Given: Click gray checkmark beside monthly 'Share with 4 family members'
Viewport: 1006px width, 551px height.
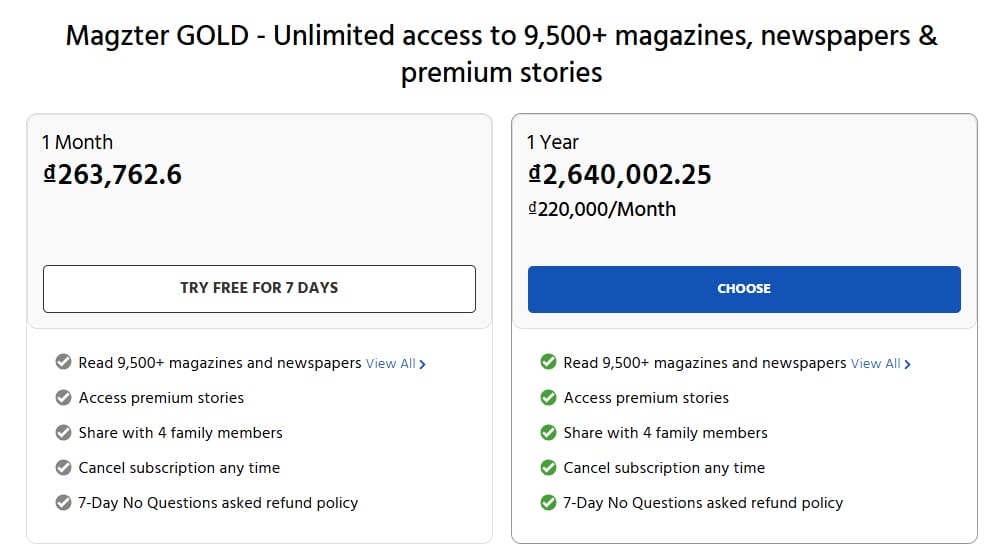Looking at the screenshot, I should (x=63, y=433).
